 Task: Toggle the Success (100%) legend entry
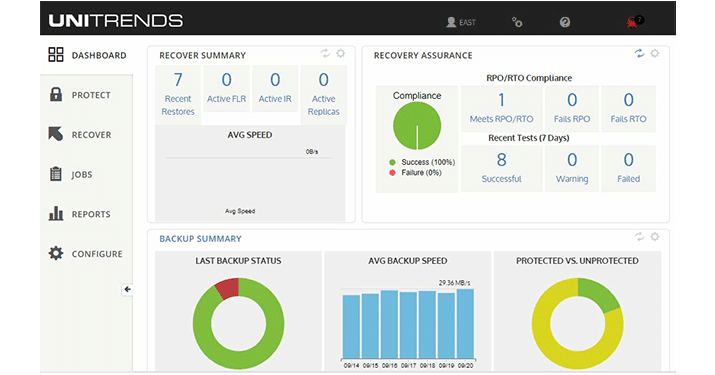tap(422, 162)
